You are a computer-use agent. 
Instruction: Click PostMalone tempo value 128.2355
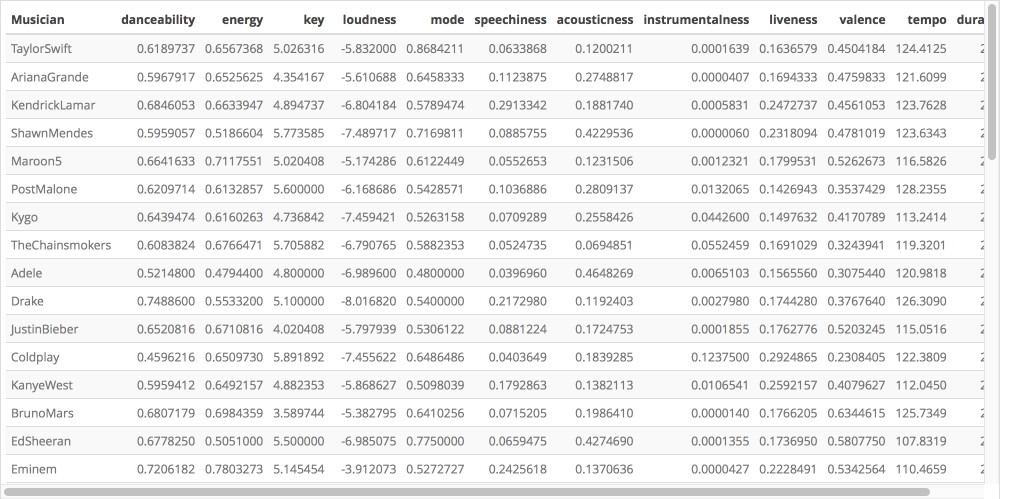[x=921, y=189]
